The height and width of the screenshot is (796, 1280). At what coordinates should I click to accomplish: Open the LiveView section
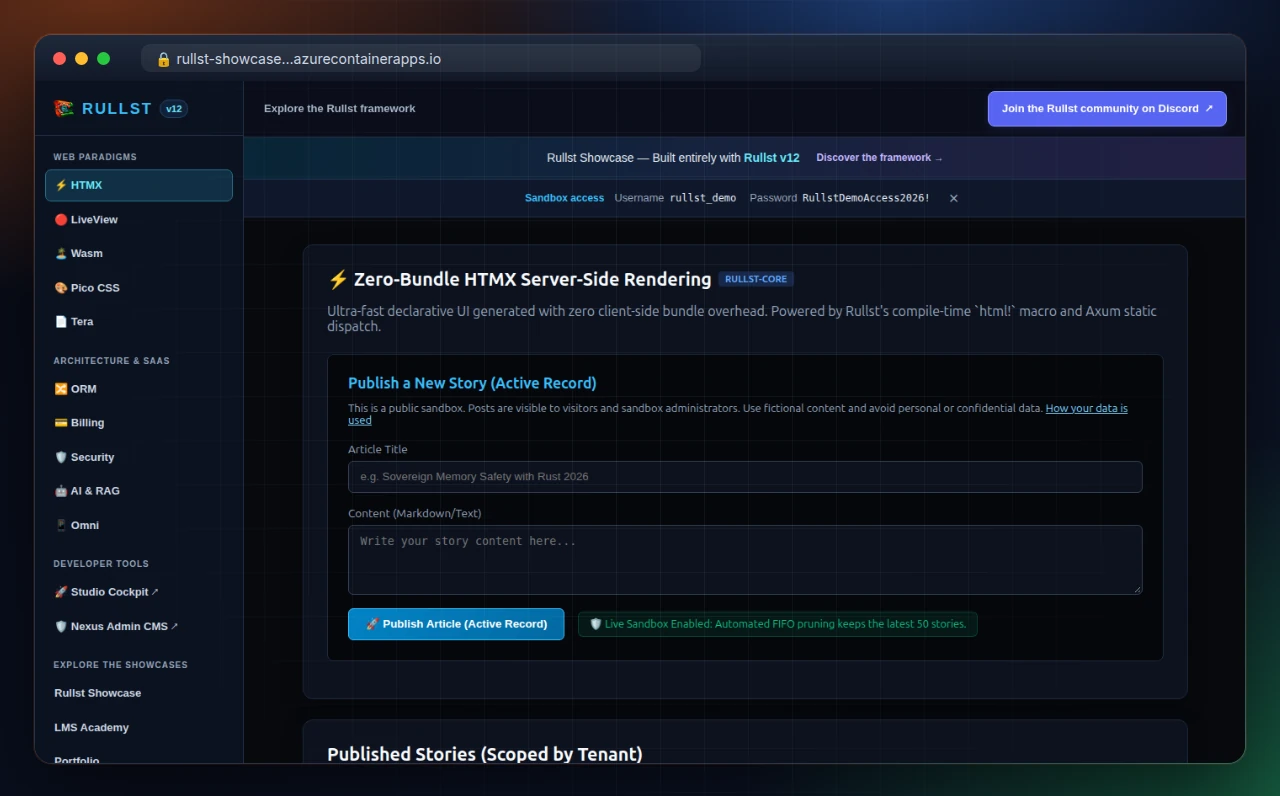pyautogui.click(x=139, y=219)
